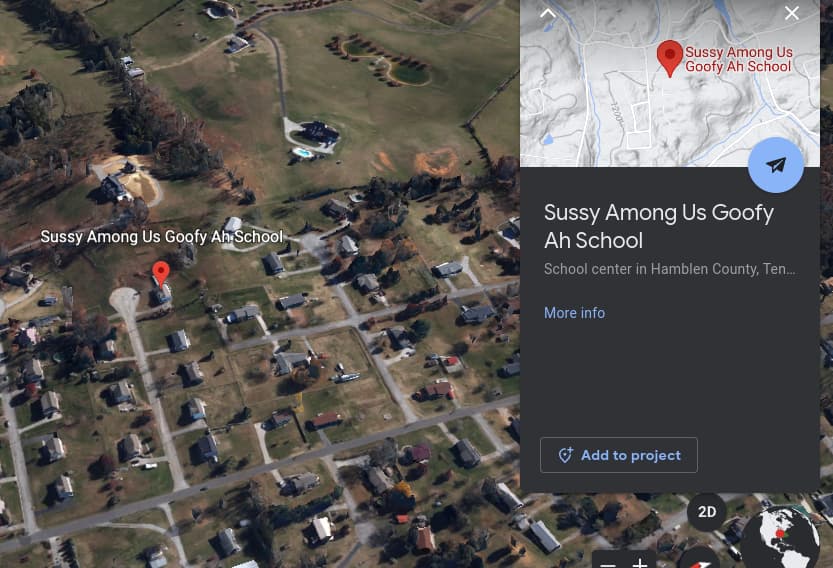Select the red pin on satellite imagery

[x=161, y=274]
